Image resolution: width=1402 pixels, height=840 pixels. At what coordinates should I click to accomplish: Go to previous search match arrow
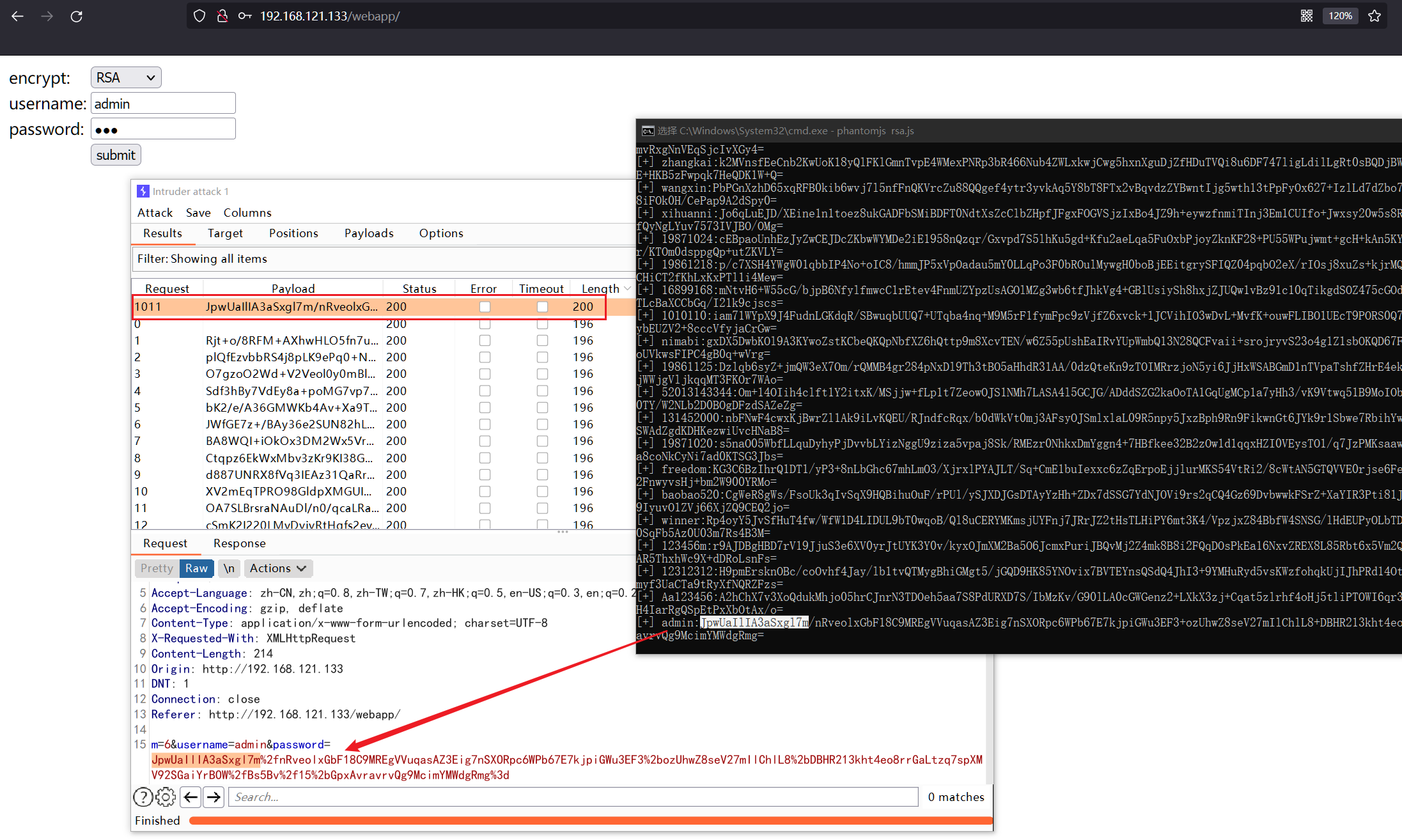(x=191, y=797)
